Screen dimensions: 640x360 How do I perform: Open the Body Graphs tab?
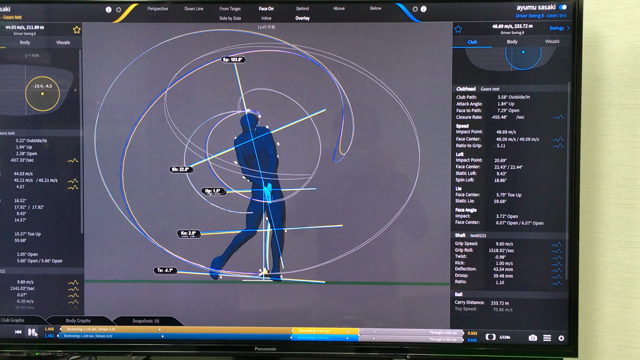[78, 321]
